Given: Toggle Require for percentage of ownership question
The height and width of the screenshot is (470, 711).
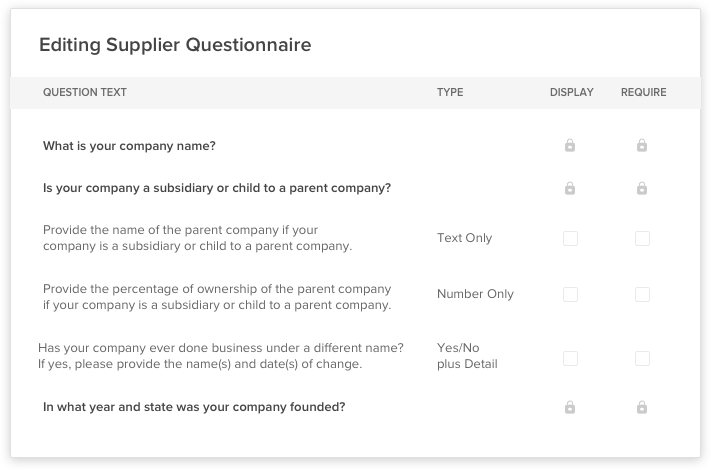Looking at the screenshot, I should [x=642, y=294].
